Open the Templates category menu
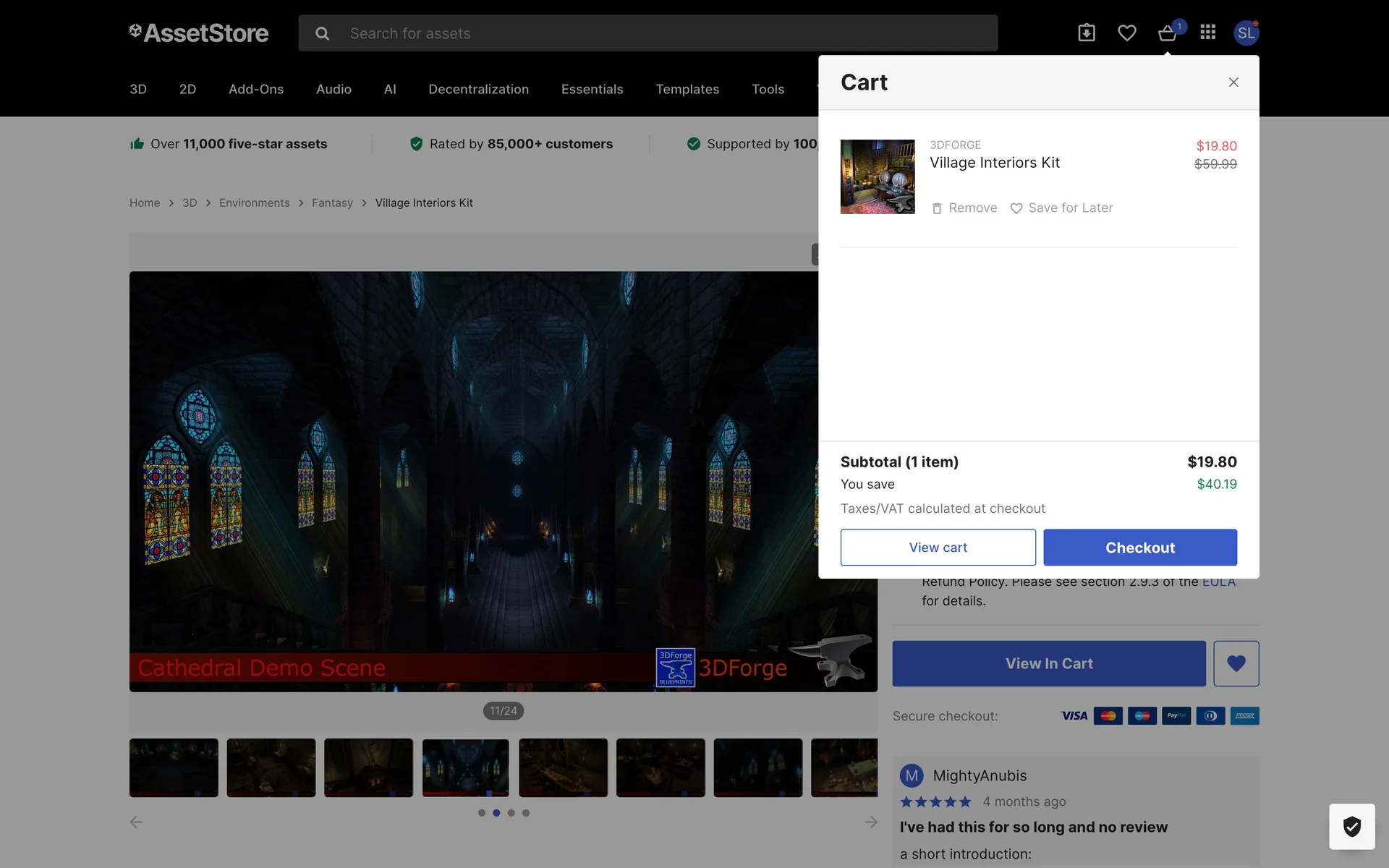 (687, 89)
